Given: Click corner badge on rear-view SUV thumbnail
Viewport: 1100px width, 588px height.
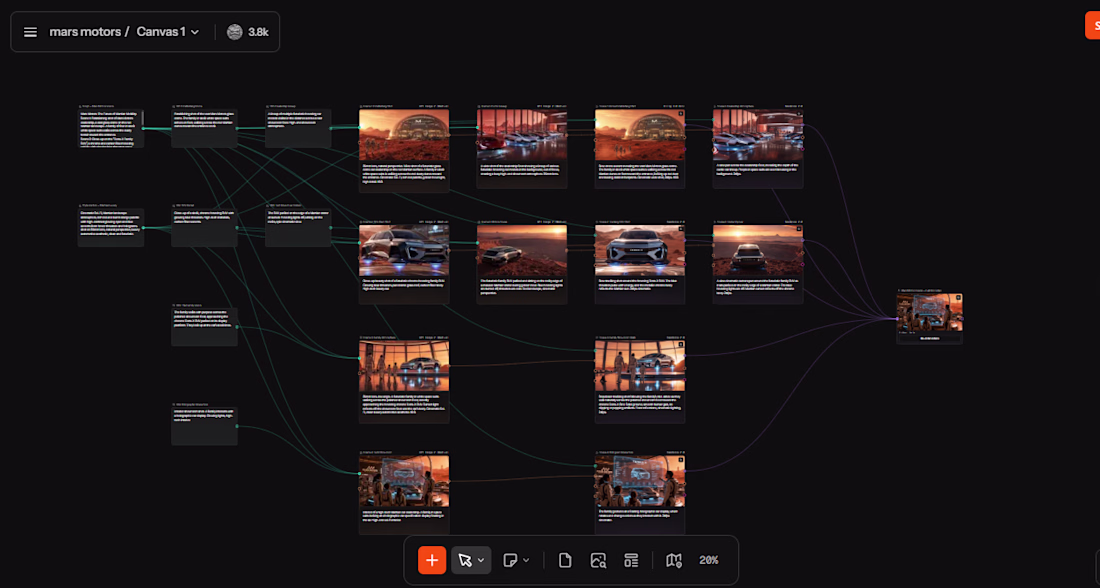Looking at the screenshot, I should (798, 229).
